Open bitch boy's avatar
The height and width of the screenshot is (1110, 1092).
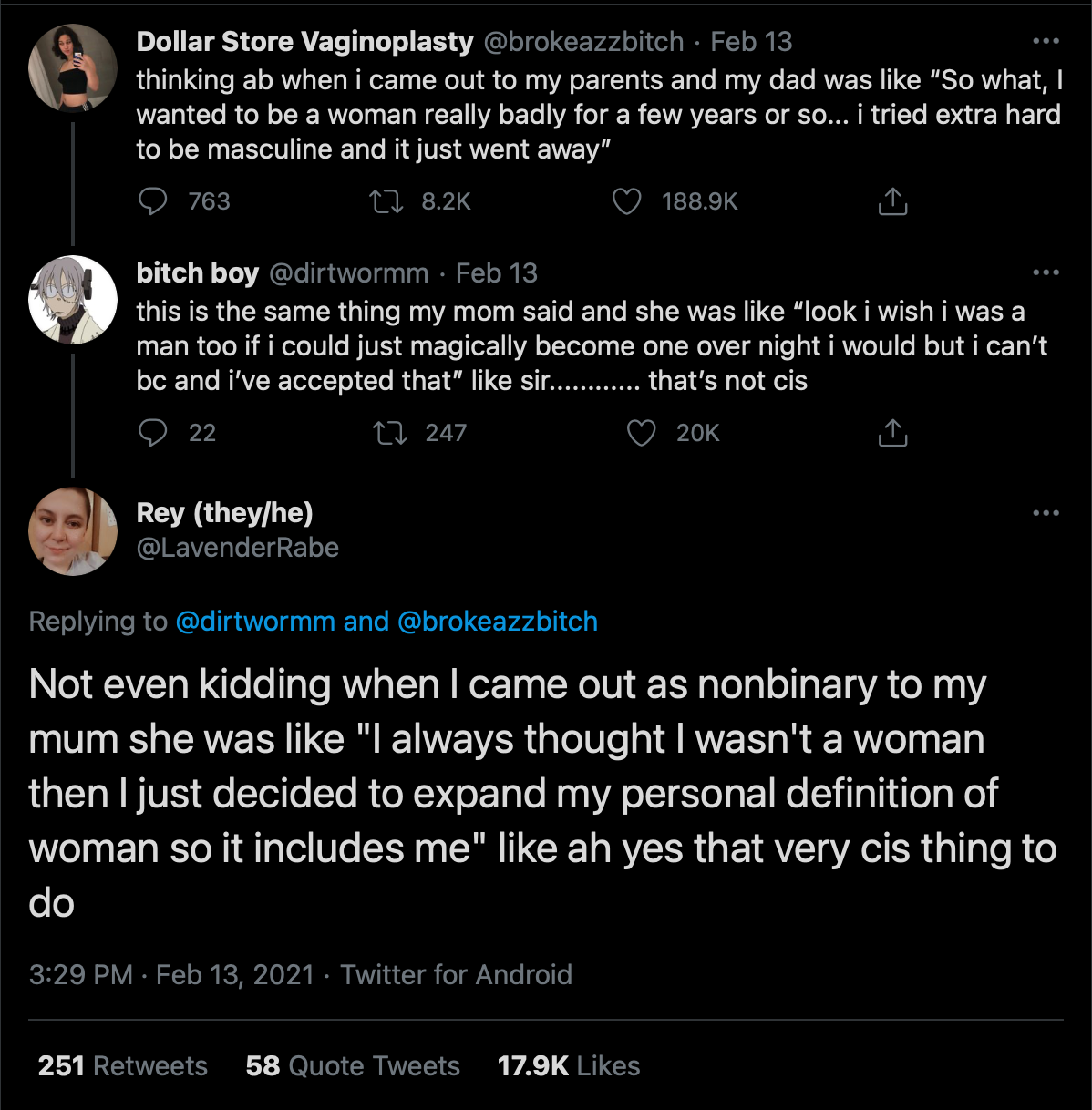tap(73, 299)
